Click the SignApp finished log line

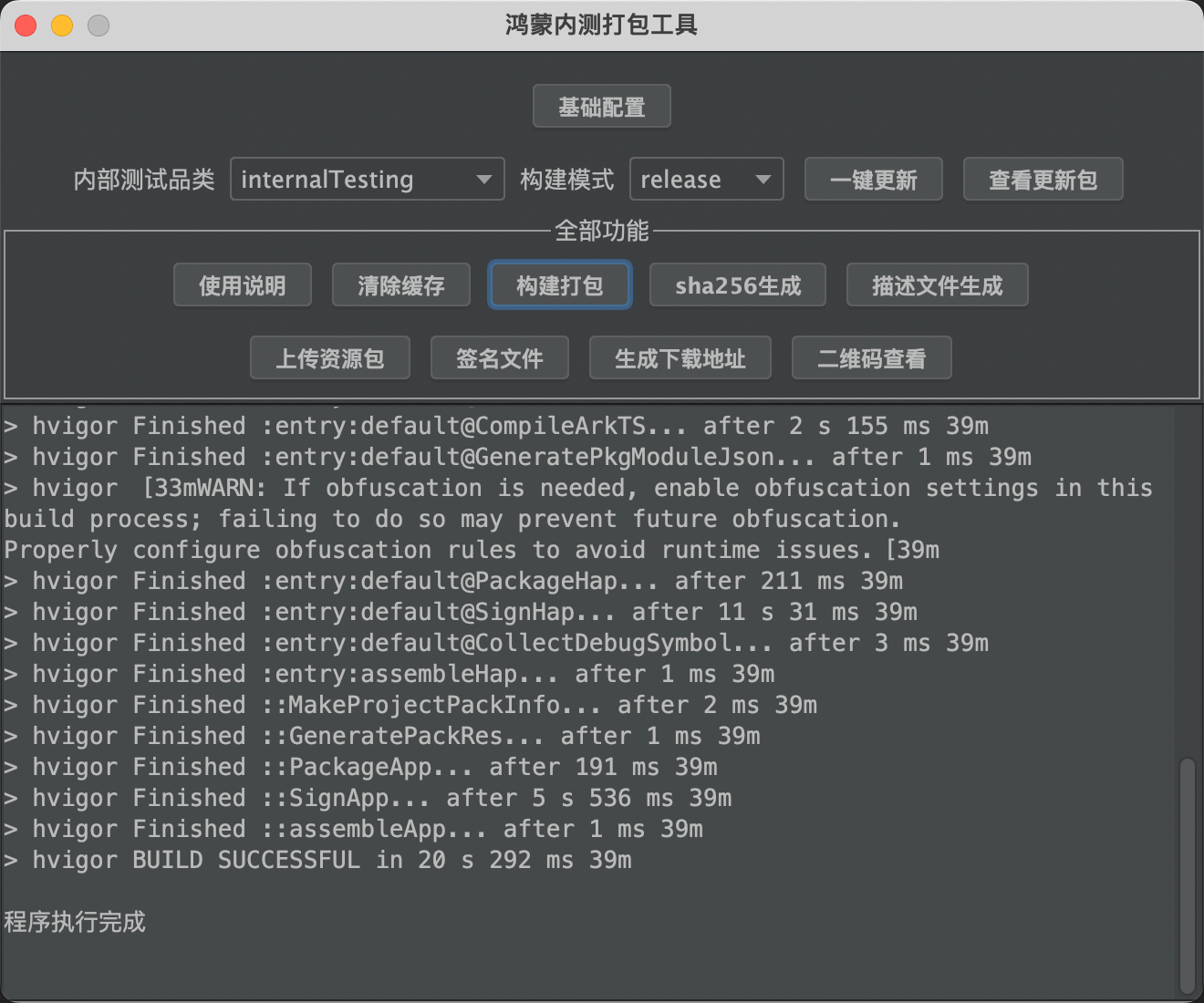(x=368, y=798)
